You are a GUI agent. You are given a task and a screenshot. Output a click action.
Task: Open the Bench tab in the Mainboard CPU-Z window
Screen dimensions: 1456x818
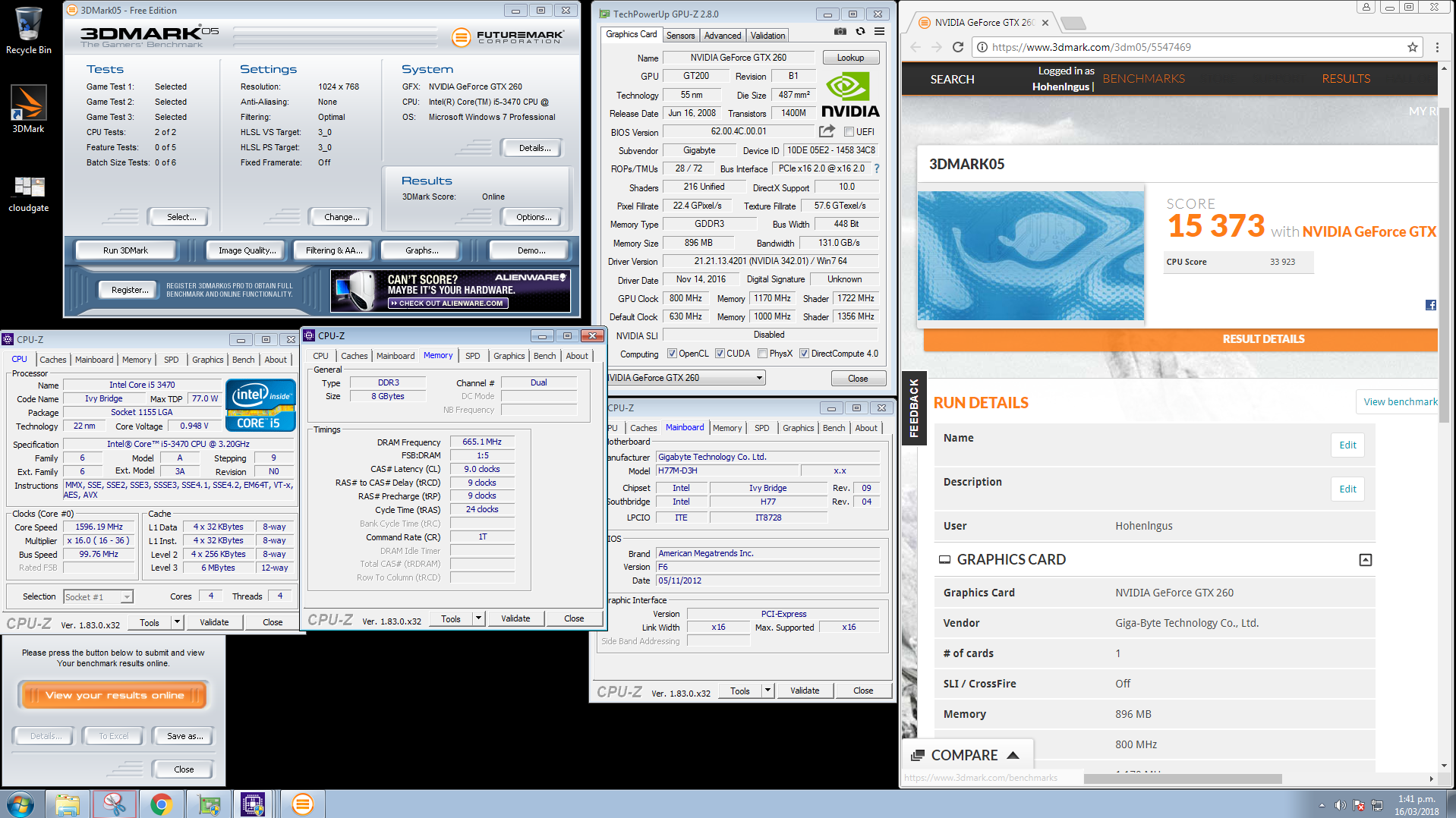click(834, 428)
